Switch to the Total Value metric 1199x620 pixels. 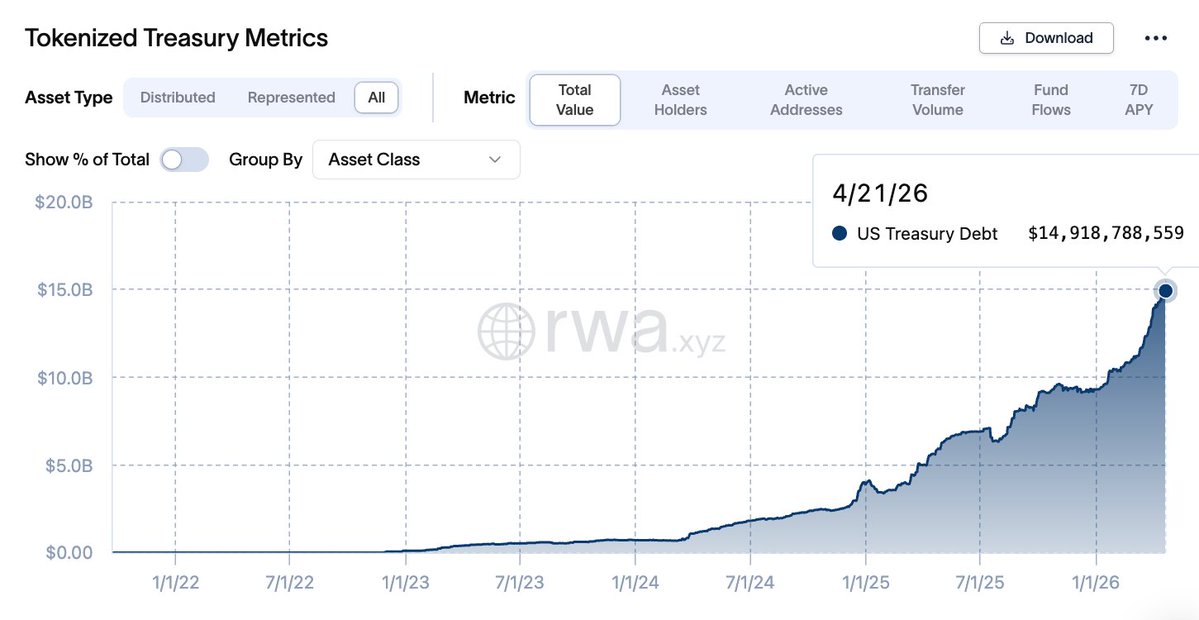point(575,100)
